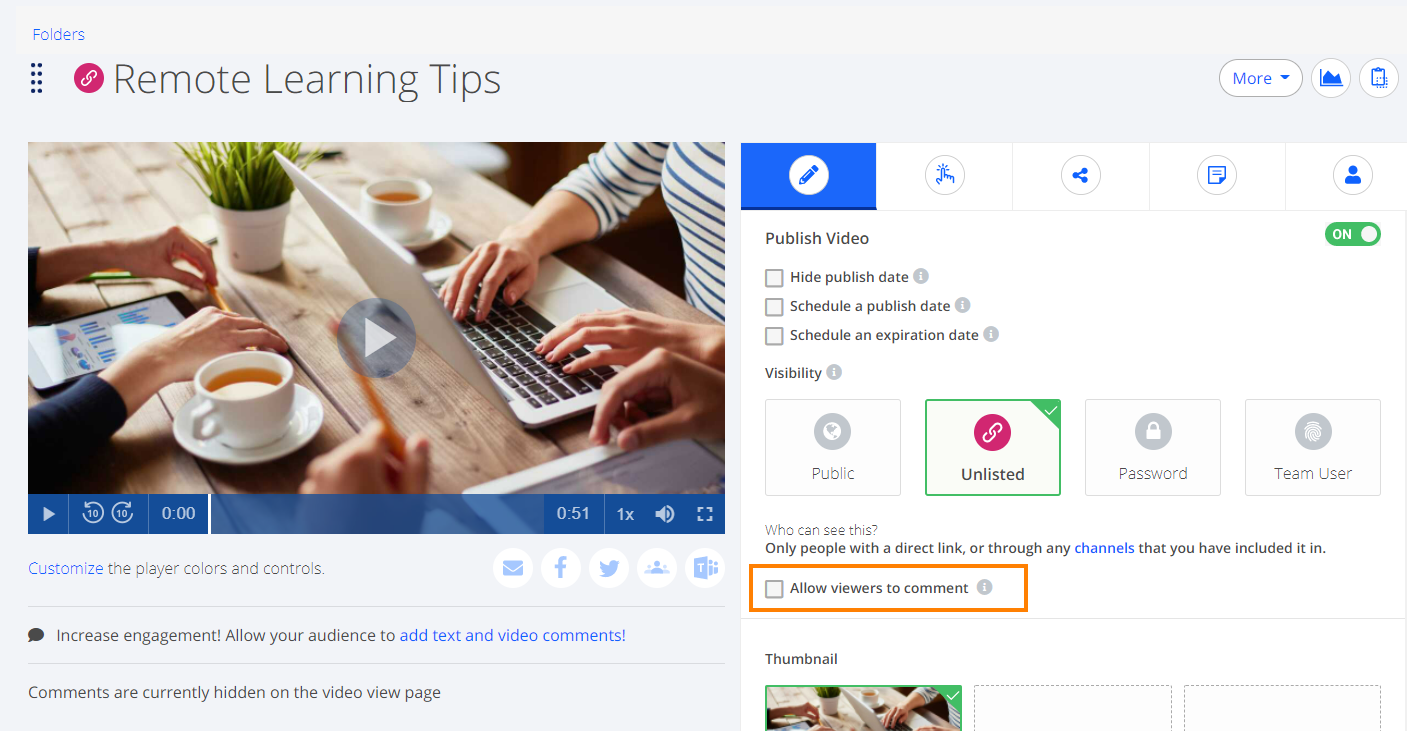
Task: Switch to the interactivity hand-tap tab
Action: coord(944,176)
